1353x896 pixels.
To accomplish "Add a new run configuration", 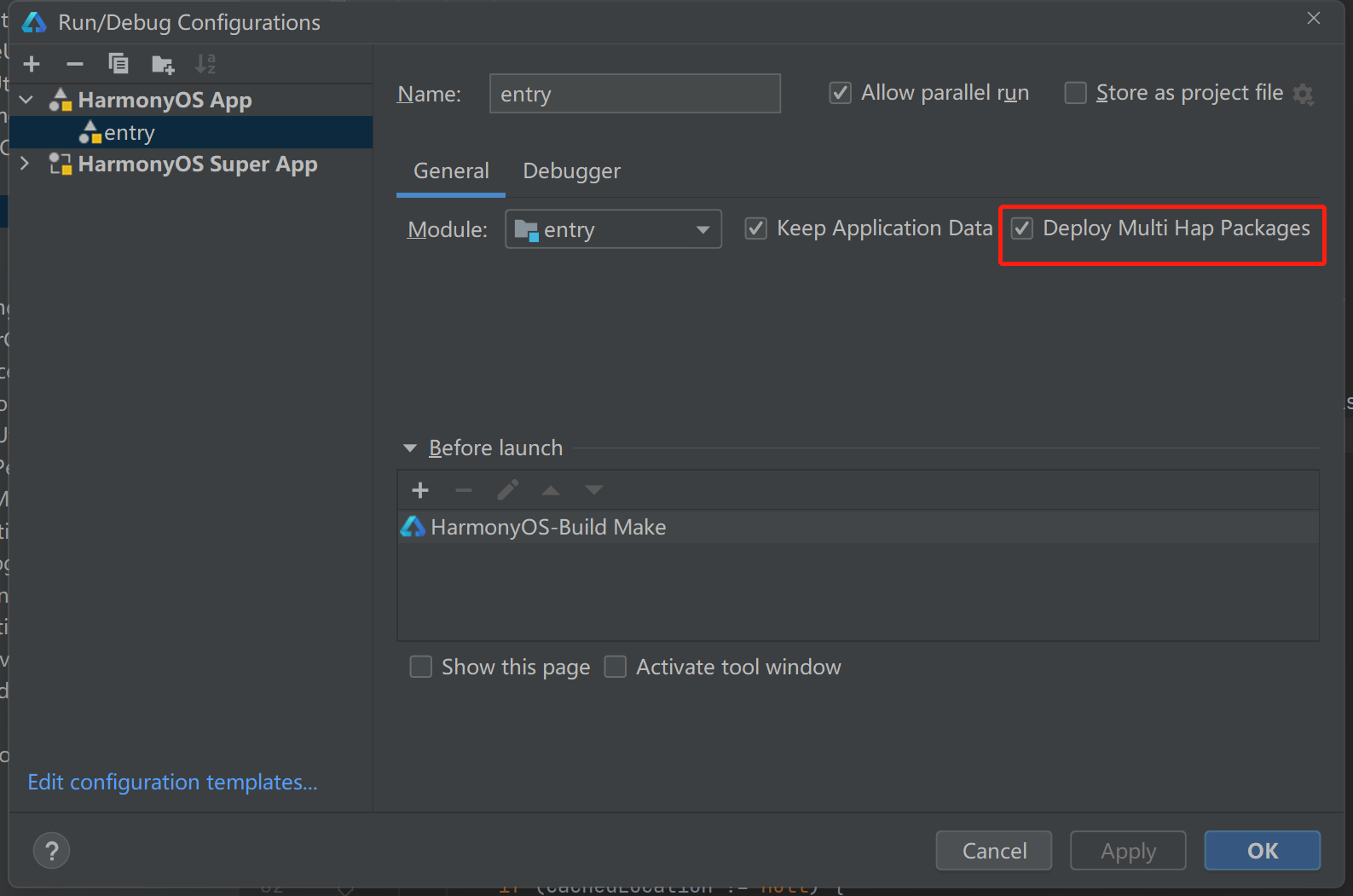I will (32, 64).
